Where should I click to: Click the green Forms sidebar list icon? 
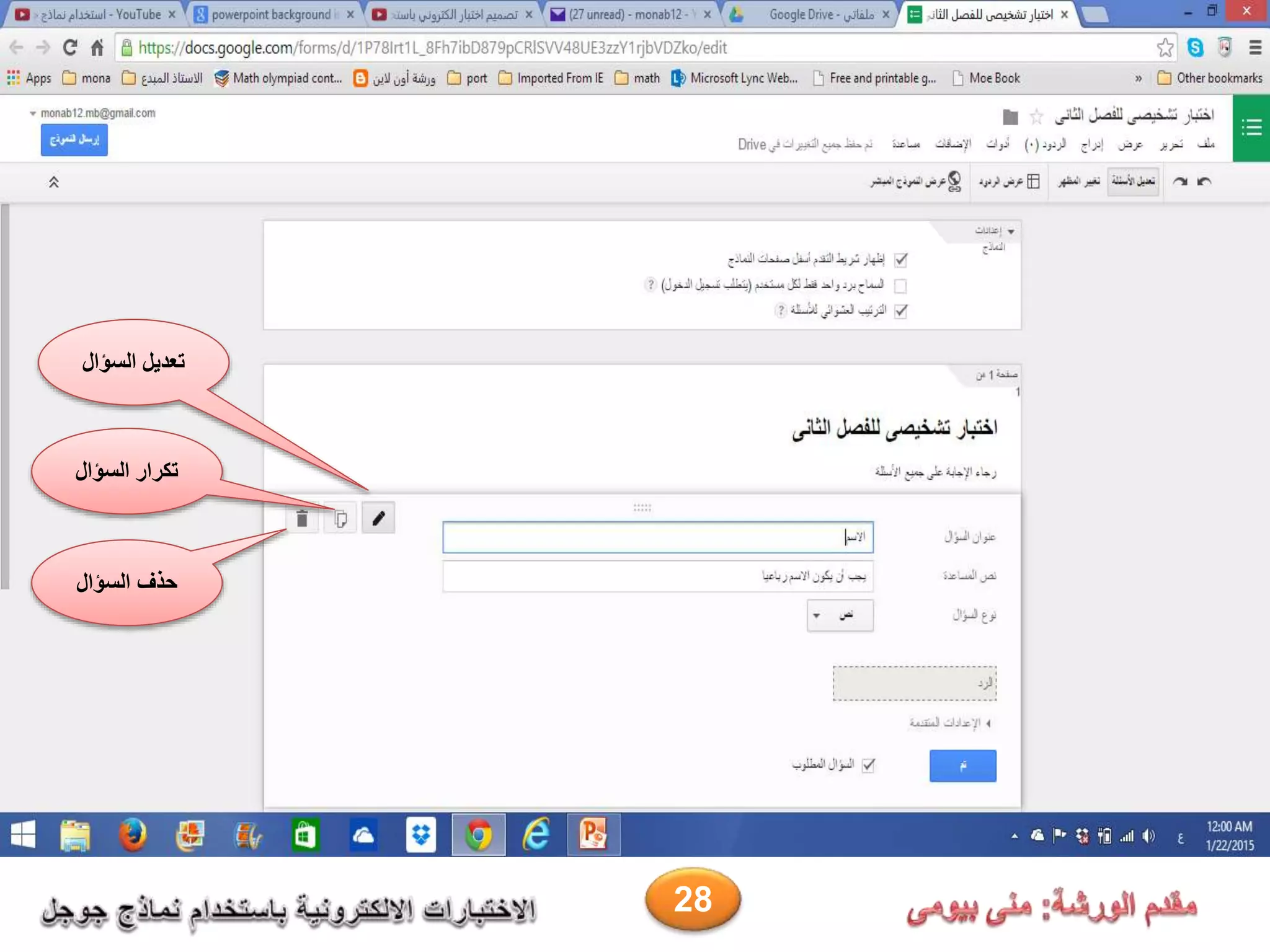(x=1251, y=128)
